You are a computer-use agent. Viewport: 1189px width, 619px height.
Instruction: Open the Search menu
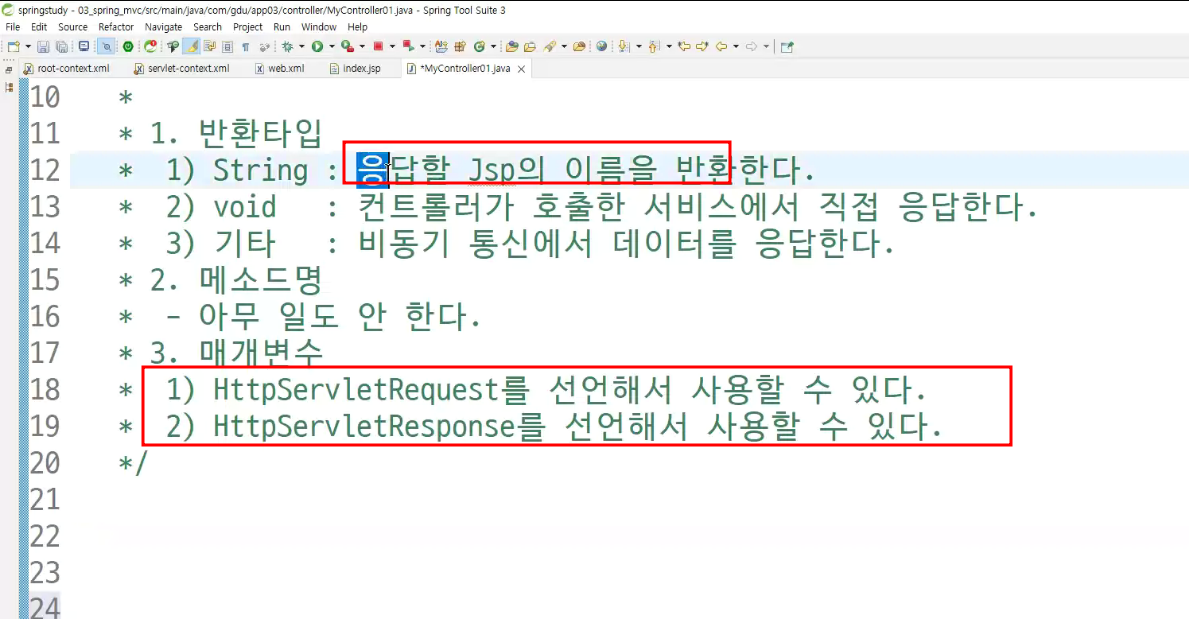207,27
